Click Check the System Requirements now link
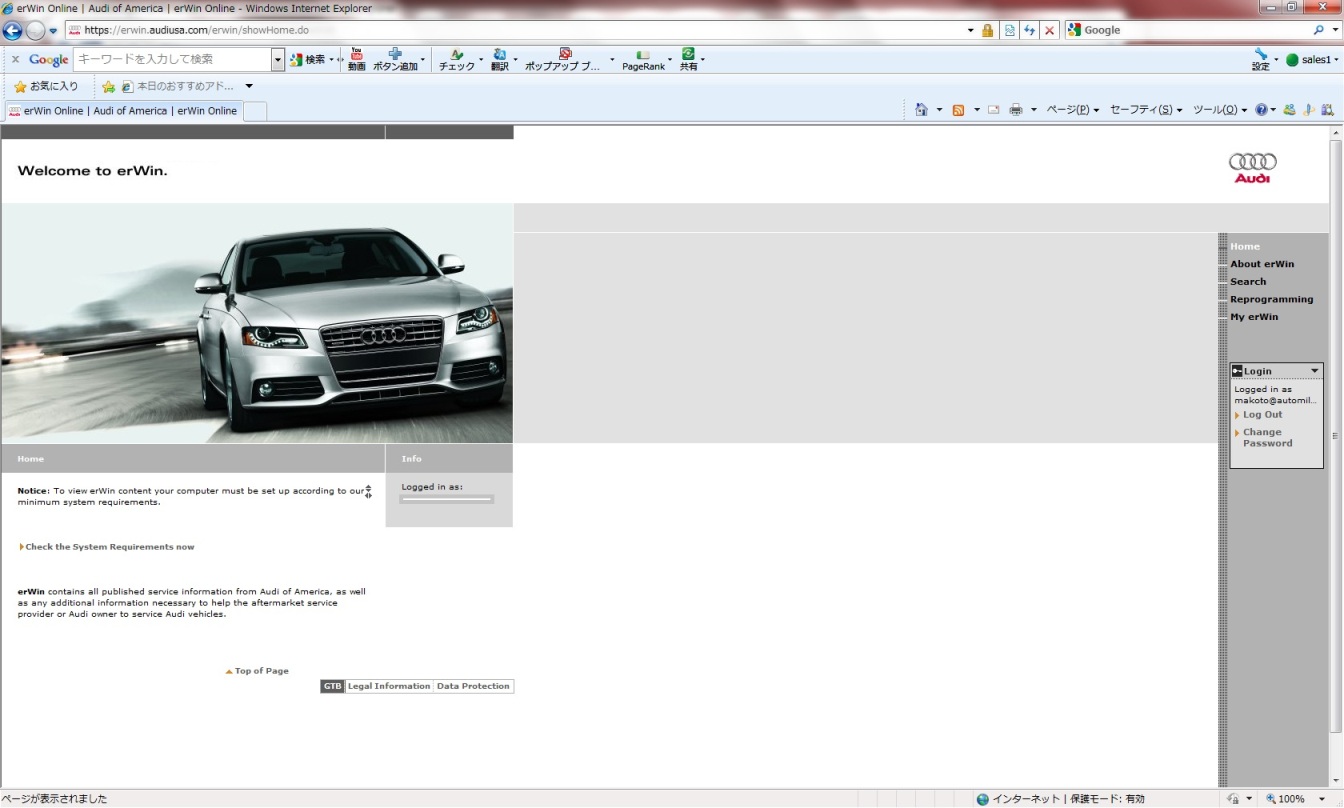 (109, 547)
